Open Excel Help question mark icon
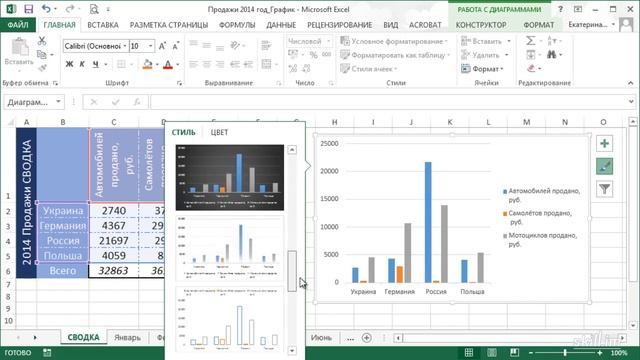Image resolution: width=640 pixels, height=360 pixels. [560, 9]
